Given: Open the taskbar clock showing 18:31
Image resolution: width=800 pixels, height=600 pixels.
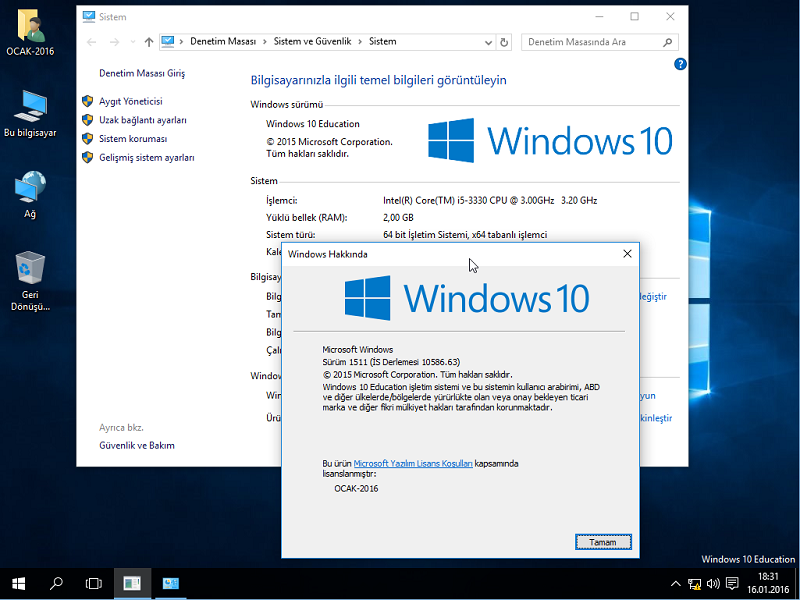Looking at the screenshot, I should [x=768, y=583].
